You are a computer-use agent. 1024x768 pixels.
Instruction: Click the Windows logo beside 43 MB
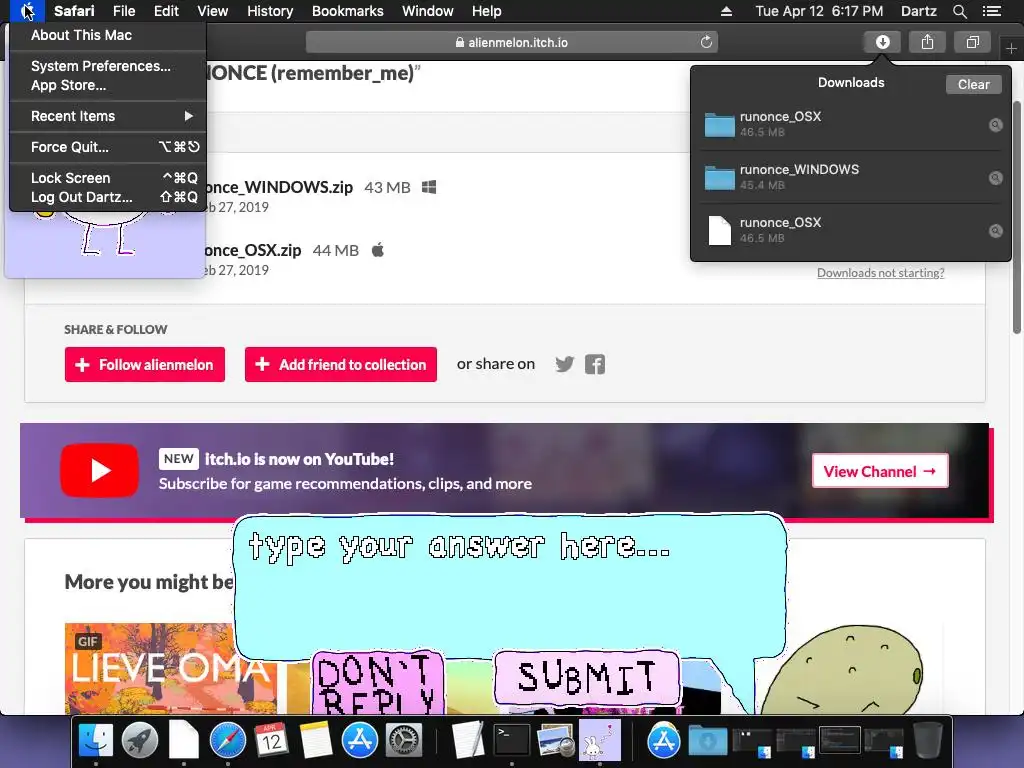point(429,187)
